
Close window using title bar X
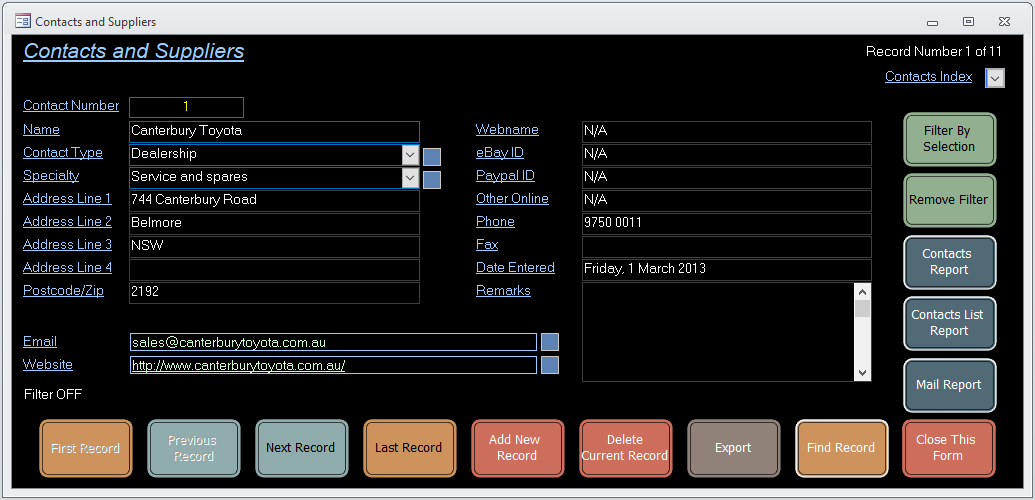1004,22
